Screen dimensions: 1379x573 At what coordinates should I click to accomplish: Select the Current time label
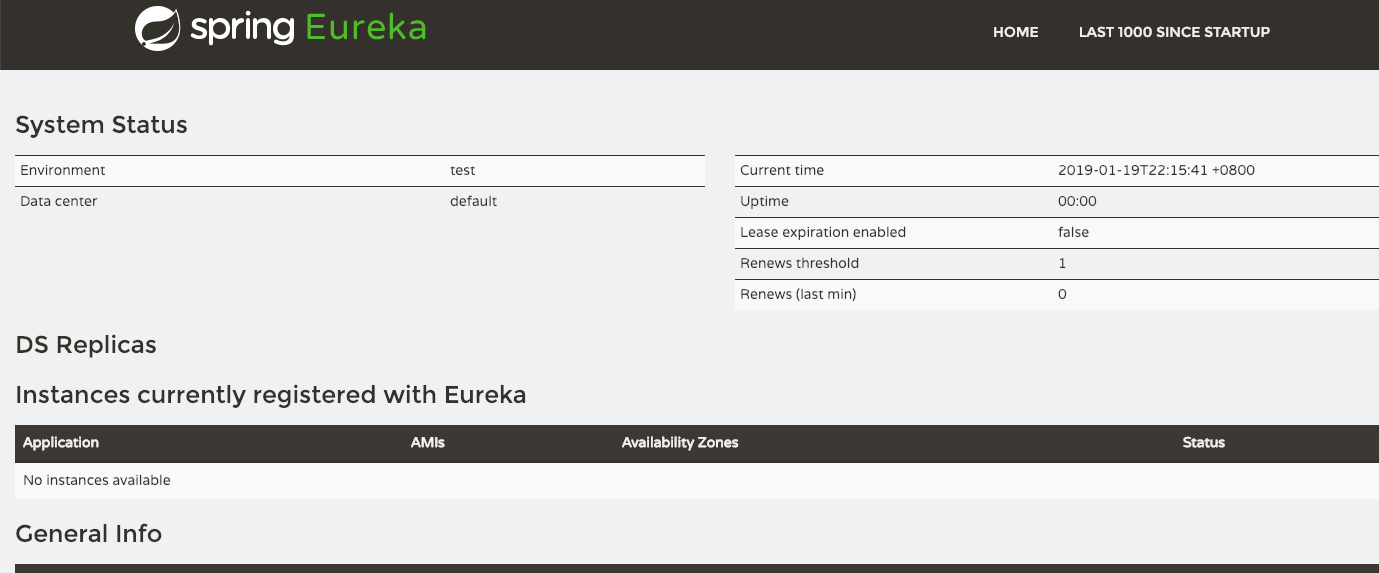[x=782, y=170]
